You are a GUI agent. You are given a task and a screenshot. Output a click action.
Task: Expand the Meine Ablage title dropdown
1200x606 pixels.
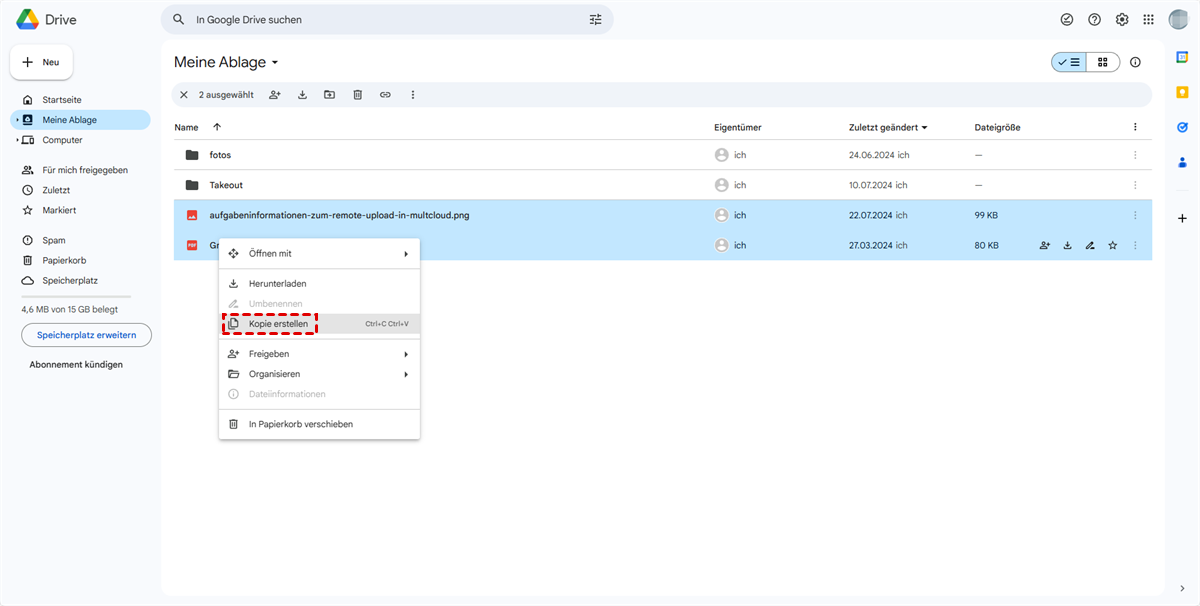275,63
